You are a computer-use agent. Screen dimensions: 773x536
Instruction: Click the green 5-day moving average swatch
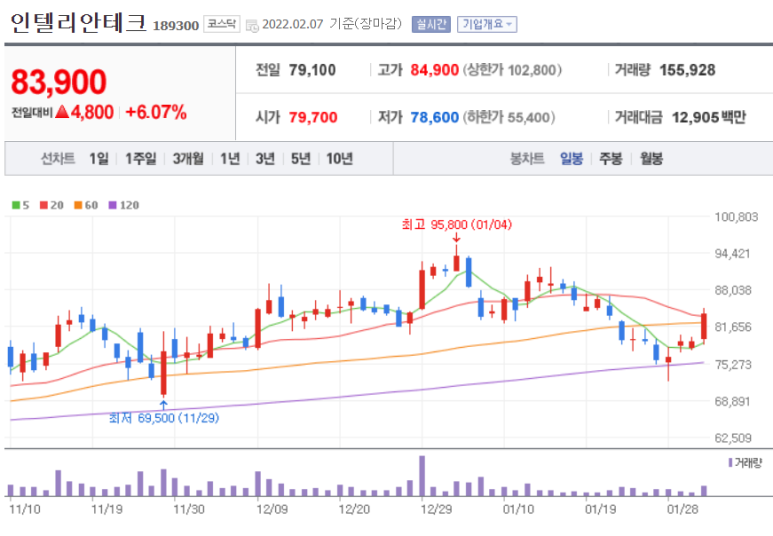[16, 205]
